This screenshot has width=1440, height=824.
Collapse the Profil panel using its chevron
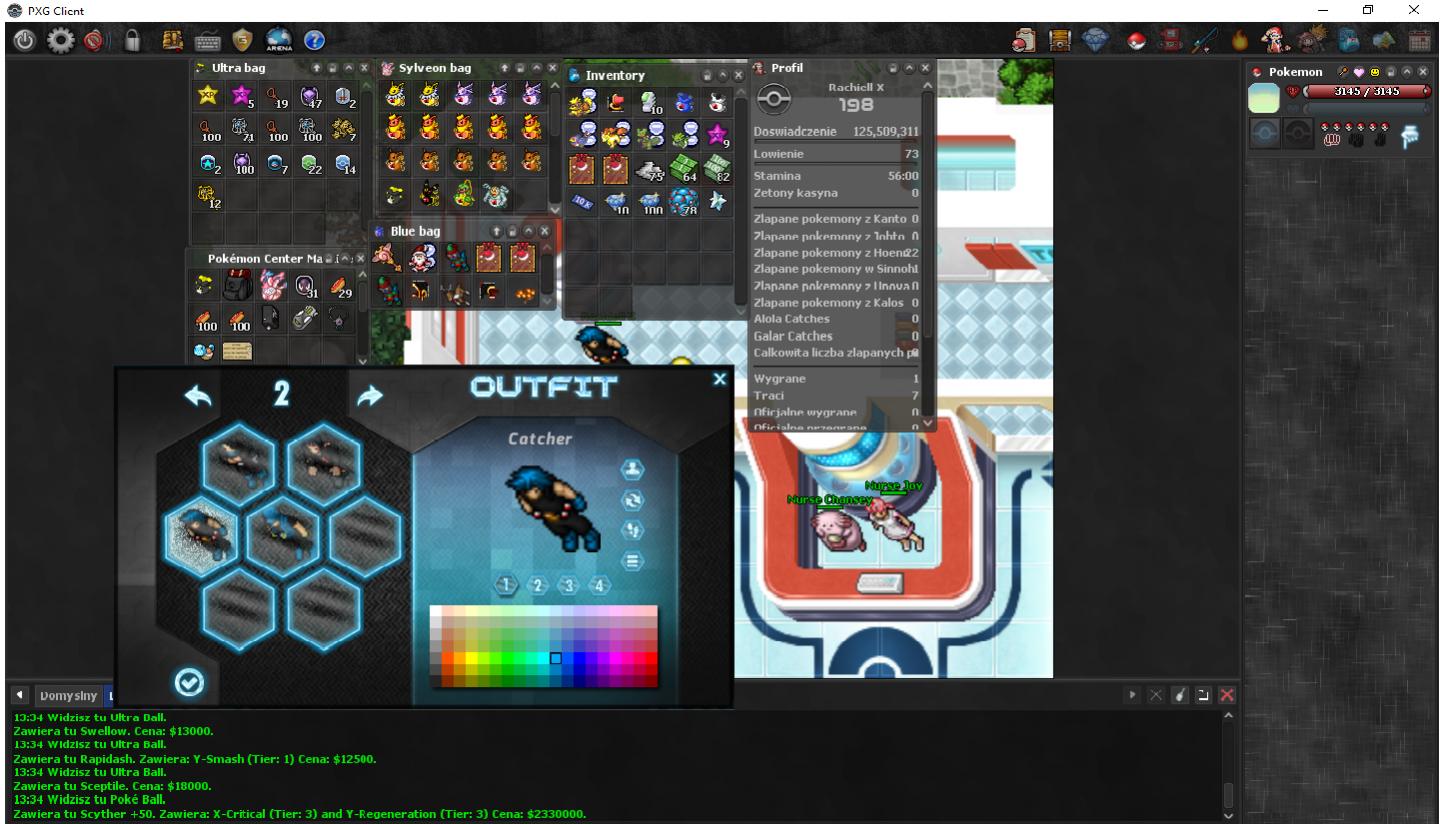[x=909, y=68]
